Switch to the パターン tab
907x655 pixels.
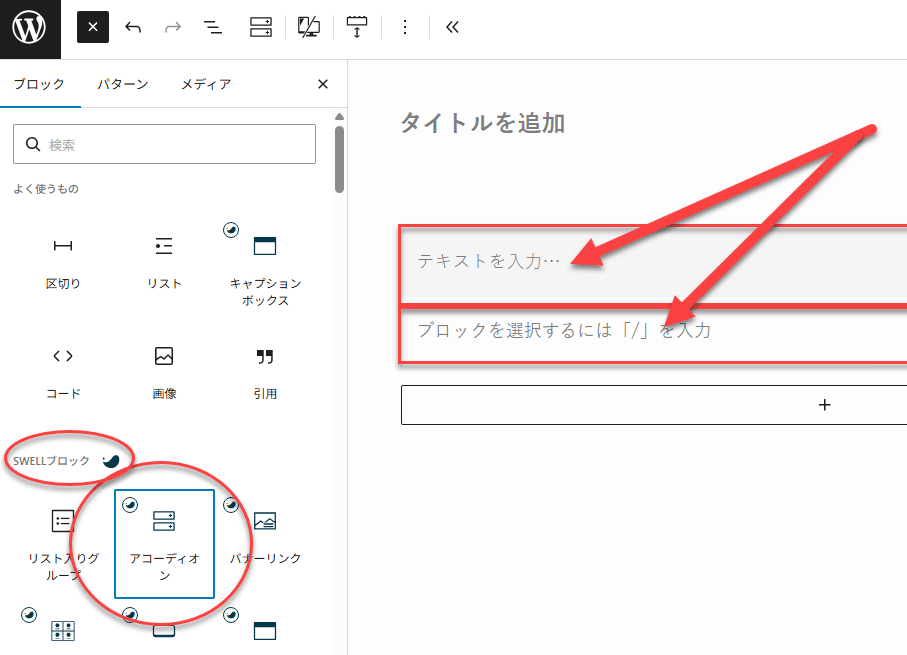(x=122, y=84)
